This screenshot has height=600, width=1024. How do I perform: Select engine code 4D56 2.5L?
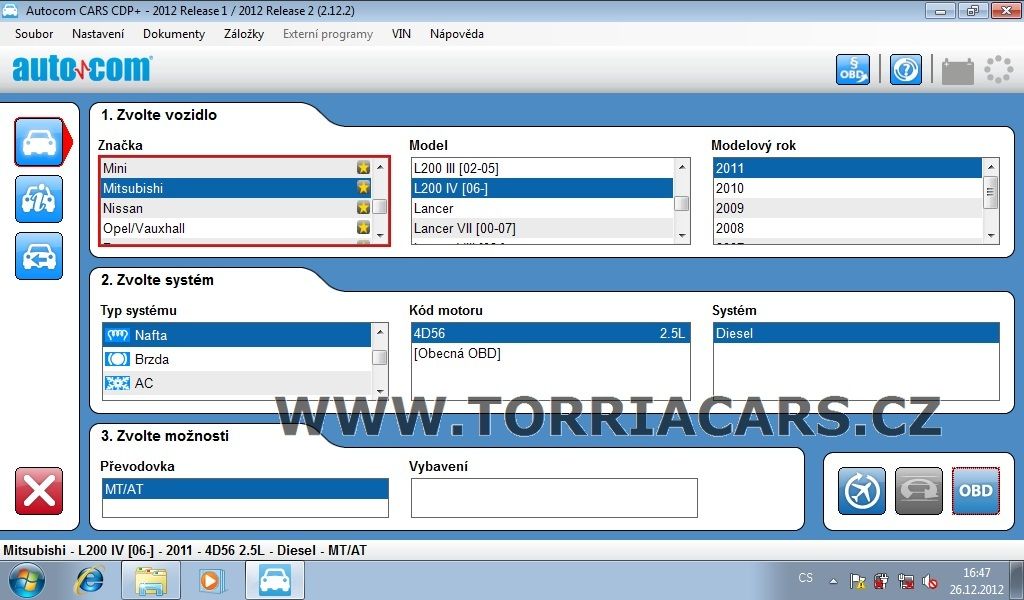point(550,333)
